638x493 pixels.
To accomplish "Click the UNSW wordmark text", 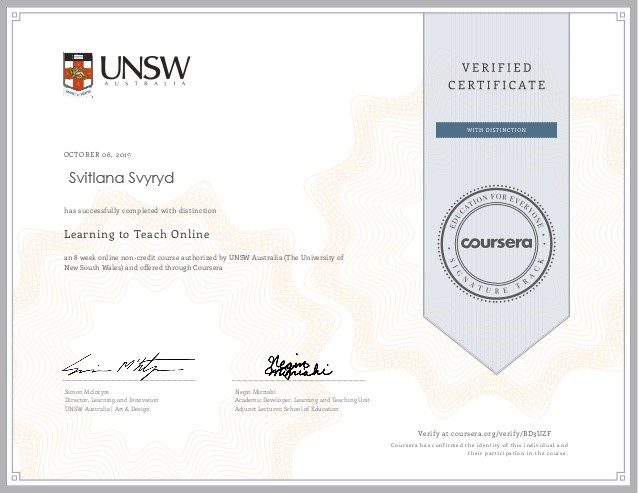I will point(145,68).
